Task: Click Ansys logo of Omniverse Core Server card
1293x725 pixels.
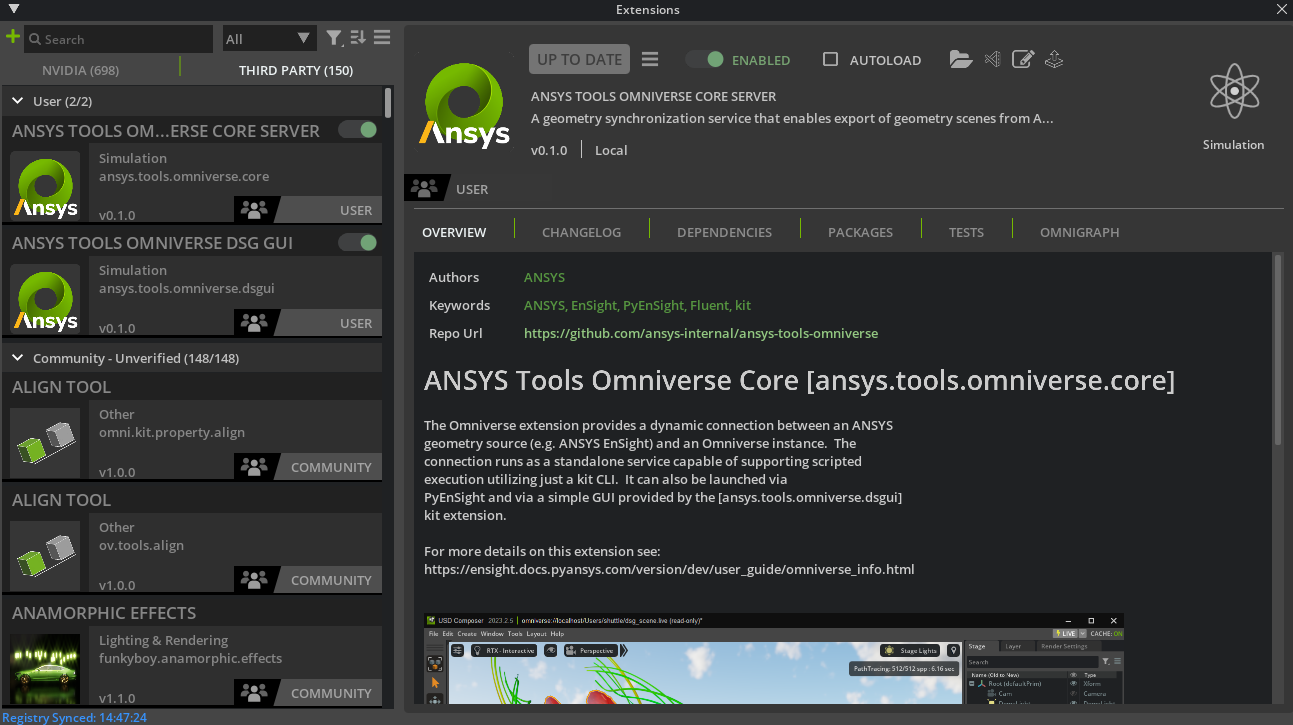Action: click(46, 186)
